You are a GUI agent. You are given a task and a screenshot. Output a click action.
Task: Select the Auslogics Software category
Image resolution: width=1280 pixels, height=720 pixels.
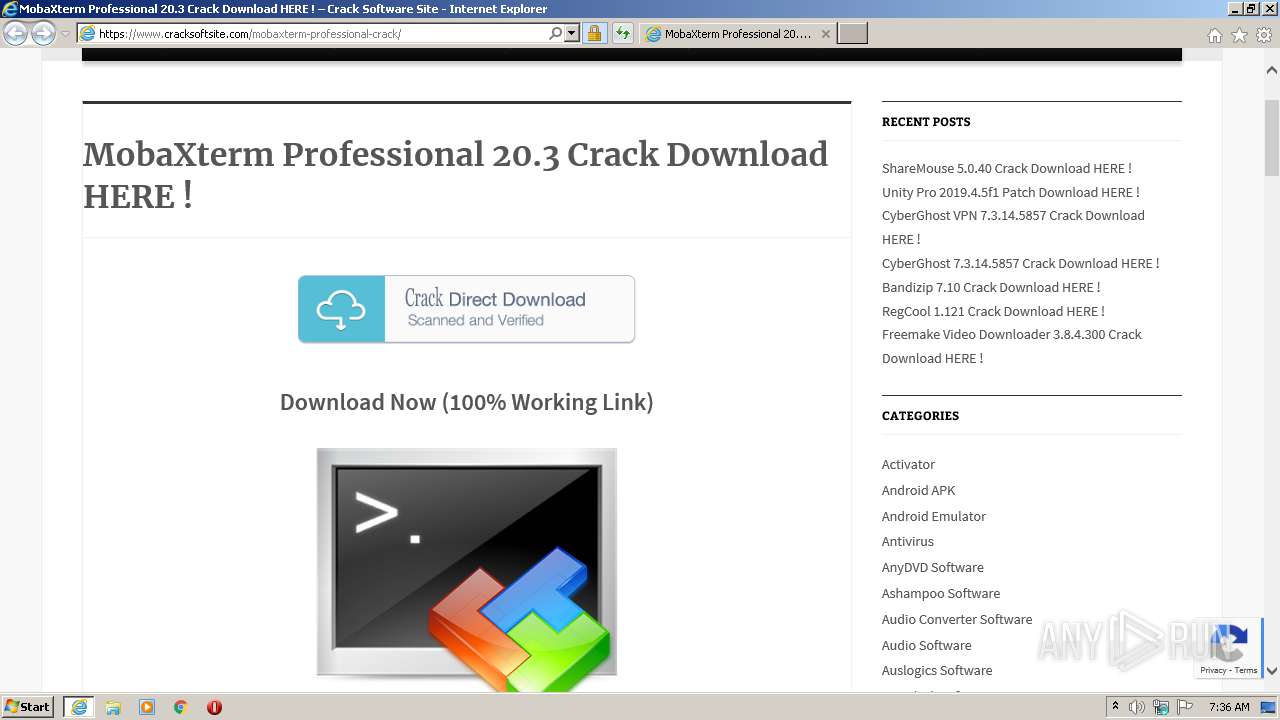coord(937,670)
